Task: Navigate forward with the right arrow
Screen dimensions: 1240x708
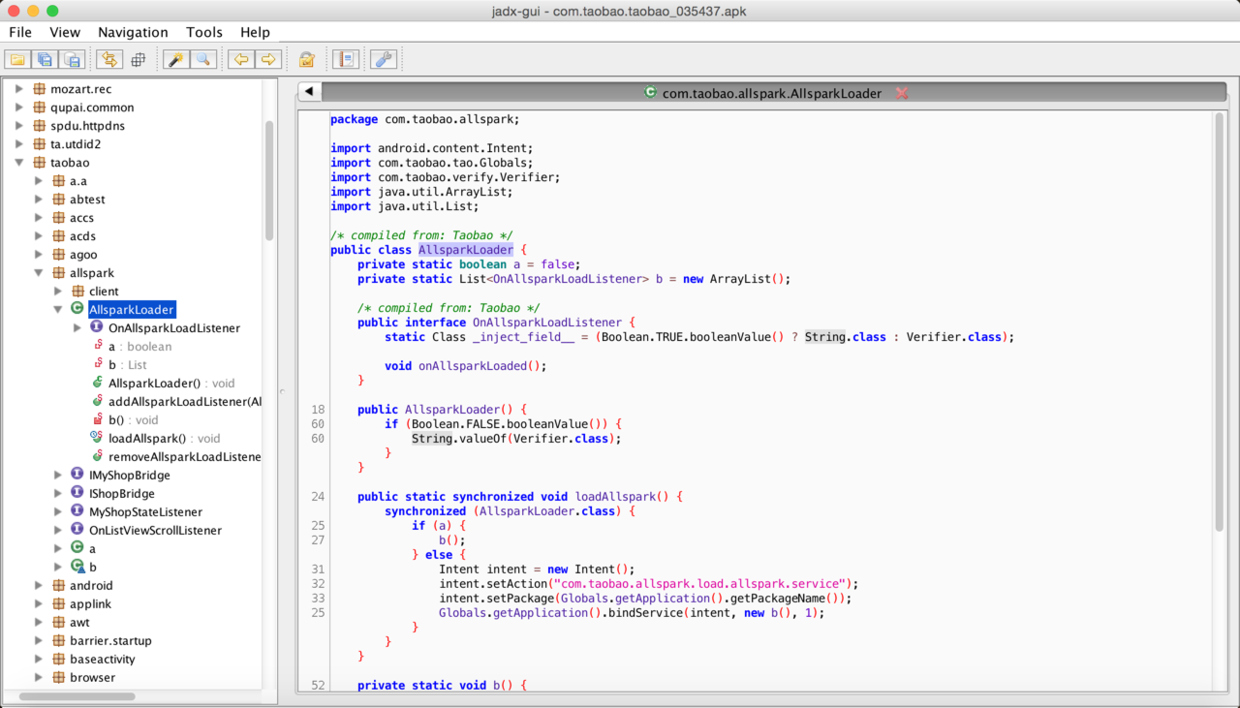Action: pos(268,60)
